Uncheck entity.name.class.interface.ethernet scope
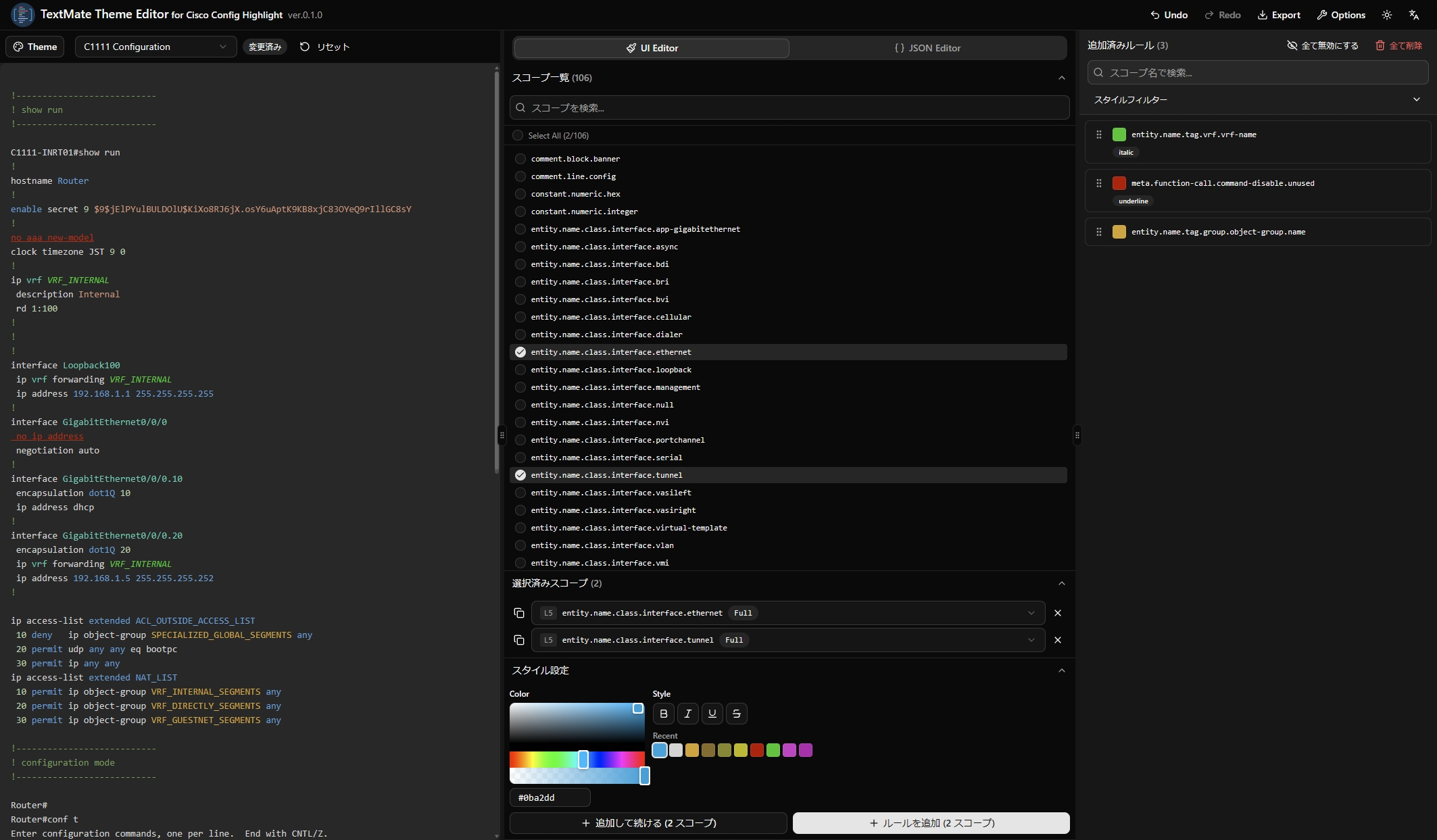1437x840 pixels. pos(520,352)
